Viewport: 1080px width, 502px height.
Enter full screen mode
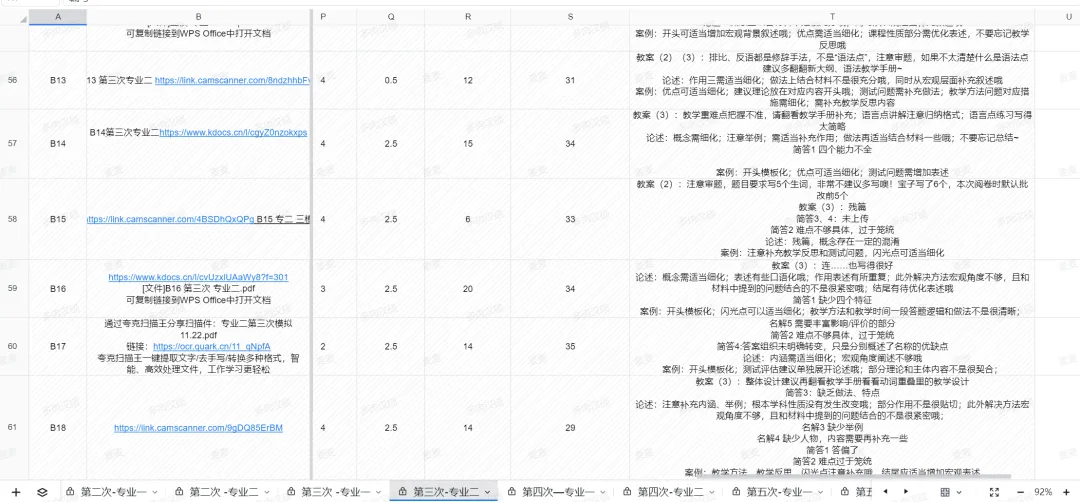[x=994, y=492]
